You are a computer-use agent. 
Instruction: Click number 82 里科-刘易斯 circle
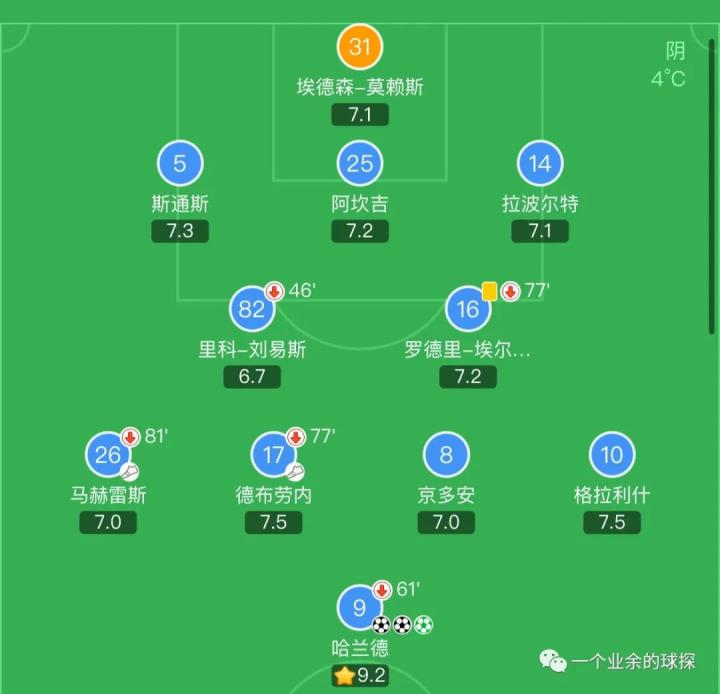click(252, 309)
